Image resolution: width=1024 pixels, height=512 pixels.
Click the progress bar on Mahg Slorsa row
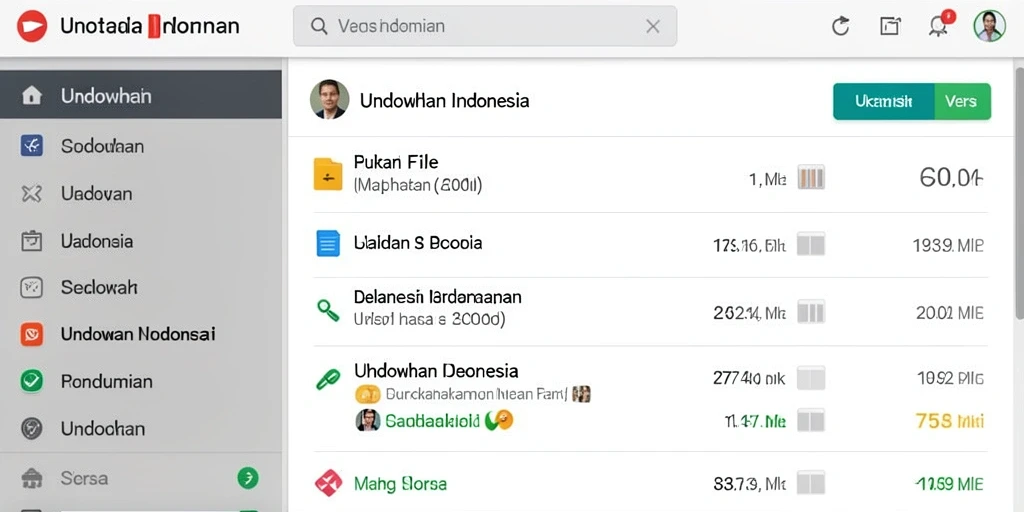[811, 483]
